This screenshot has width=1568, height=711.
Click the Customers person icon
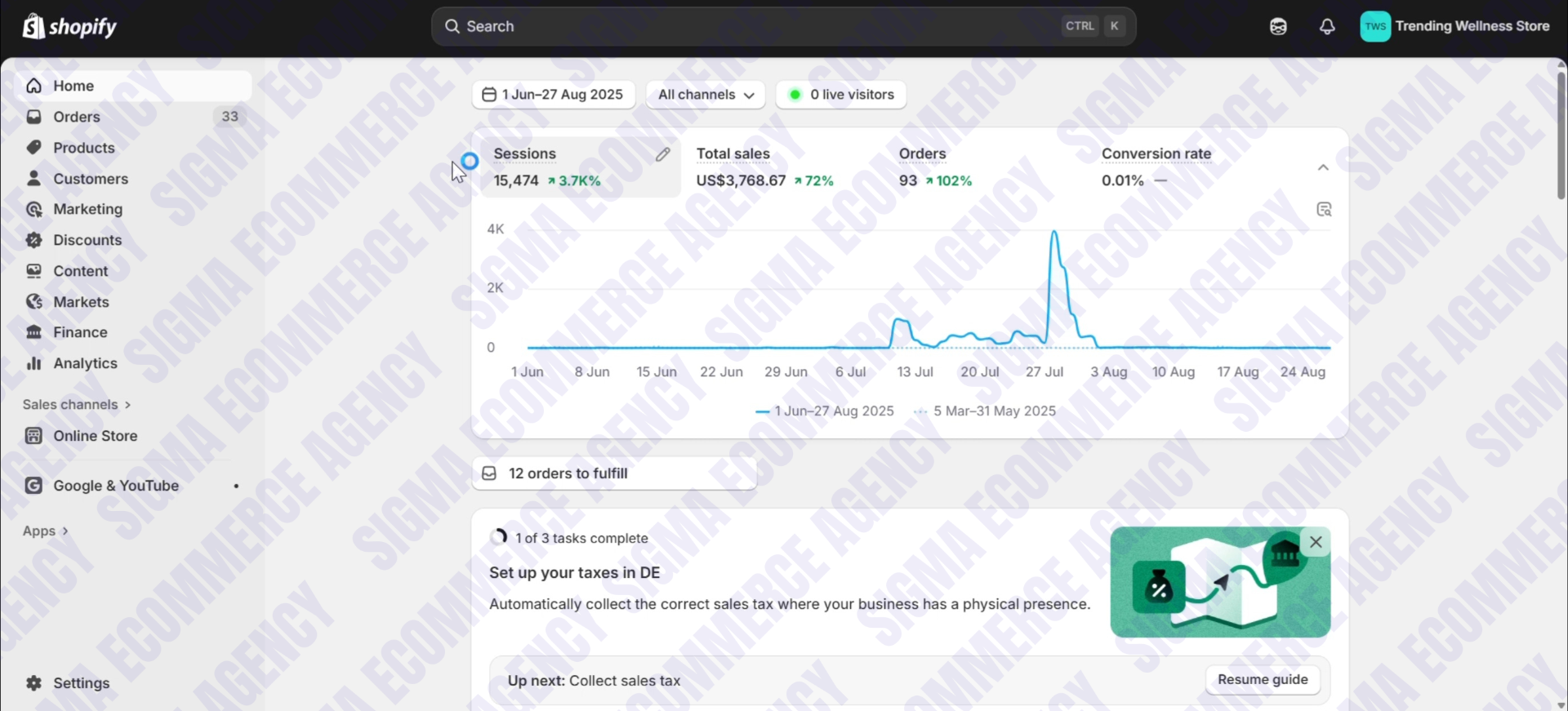[33, 179]
